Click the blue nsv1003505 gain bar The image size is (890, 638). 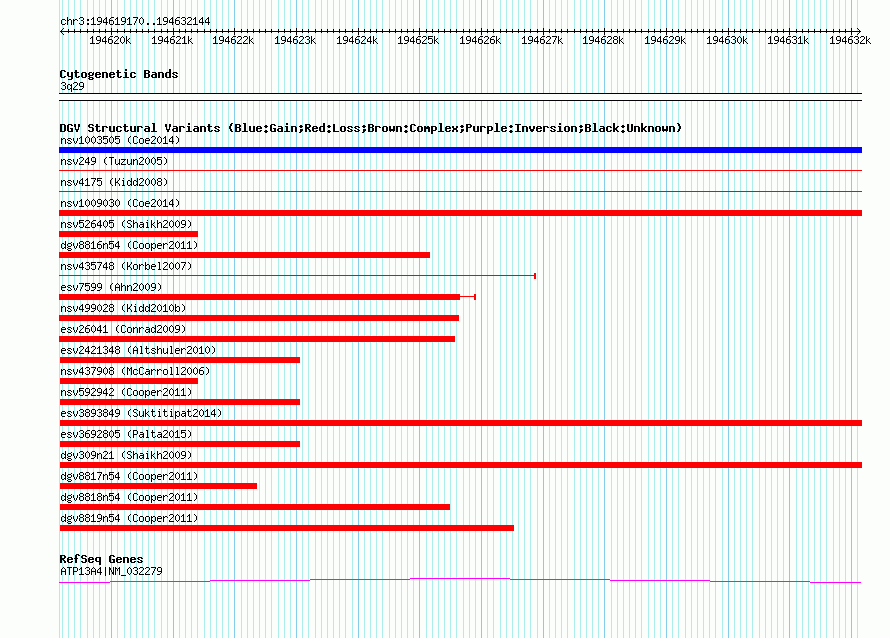[x=460, y=150]
